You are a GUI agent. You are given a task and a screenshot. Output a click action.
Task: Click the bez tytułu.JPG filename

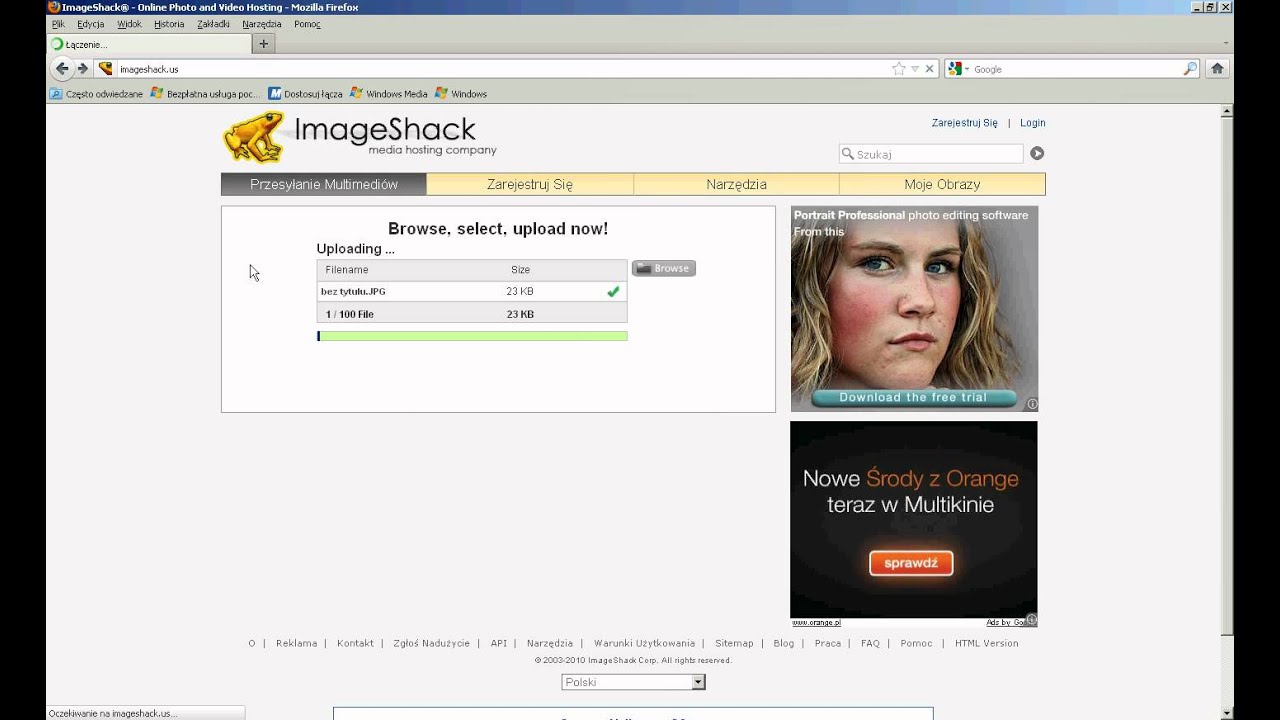pyautogui.click(x=353, y=291)
